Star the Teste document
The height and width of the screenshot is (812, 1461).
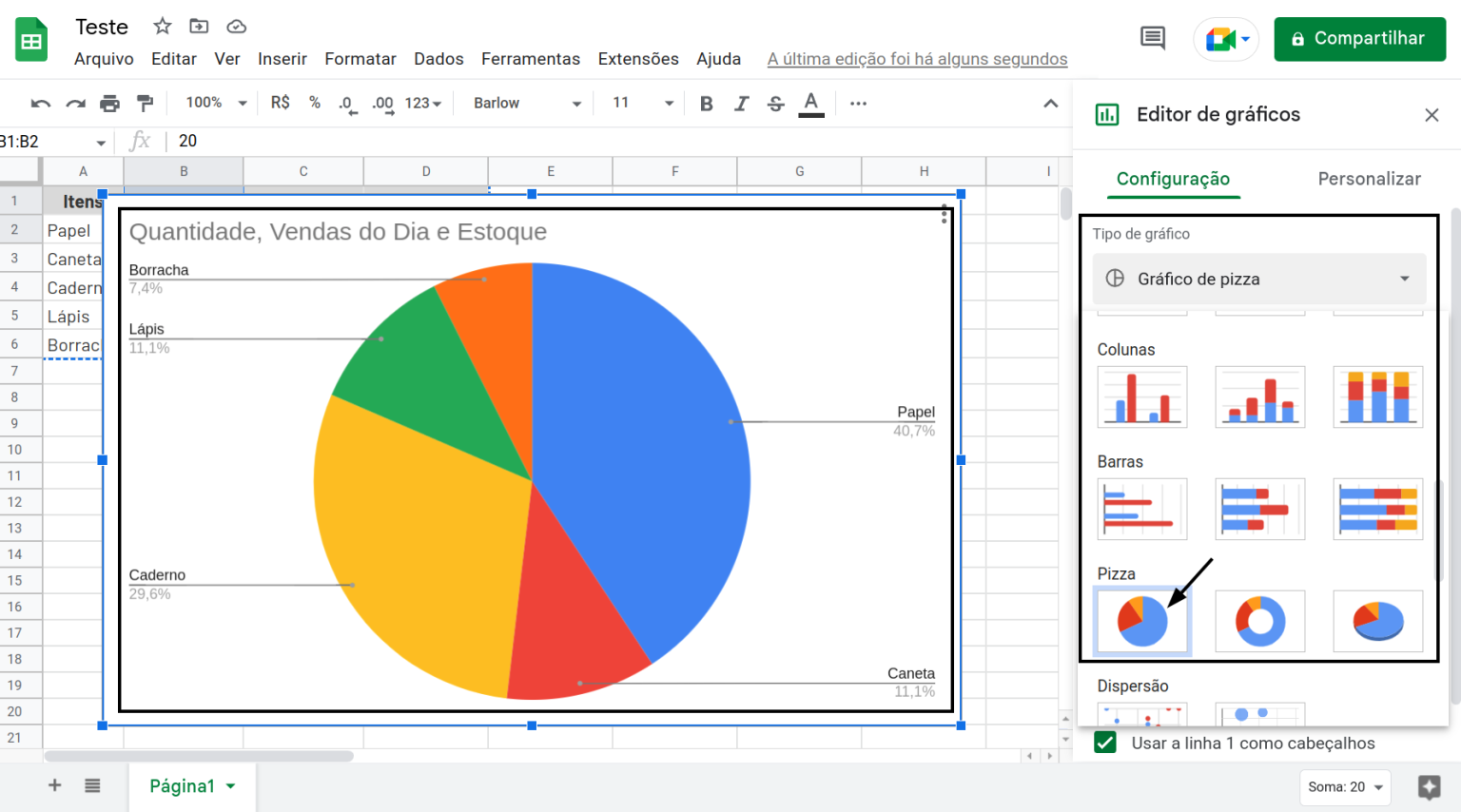[163, 27]
